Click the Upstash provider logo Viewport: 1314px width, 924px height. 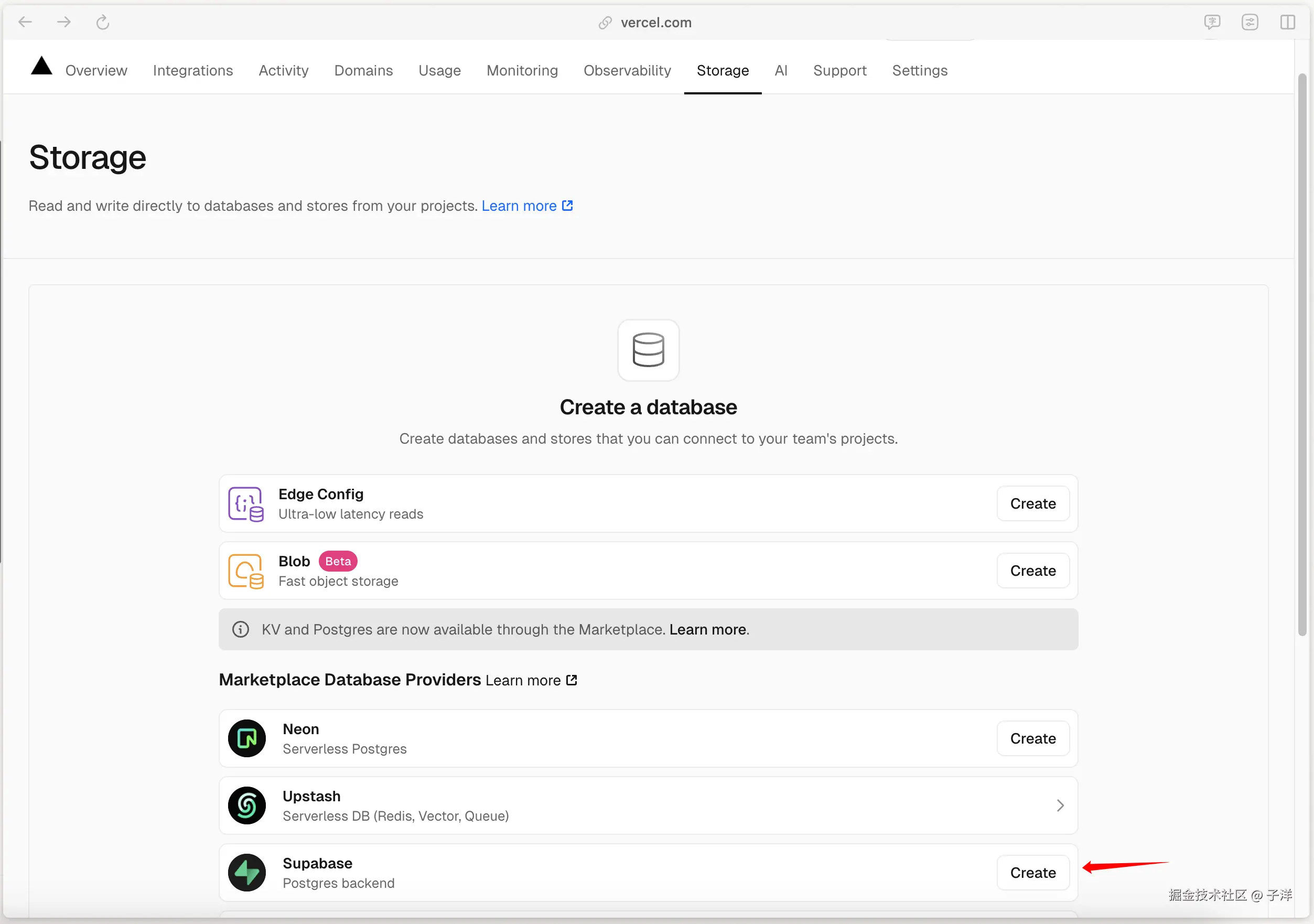click(246, 805)
